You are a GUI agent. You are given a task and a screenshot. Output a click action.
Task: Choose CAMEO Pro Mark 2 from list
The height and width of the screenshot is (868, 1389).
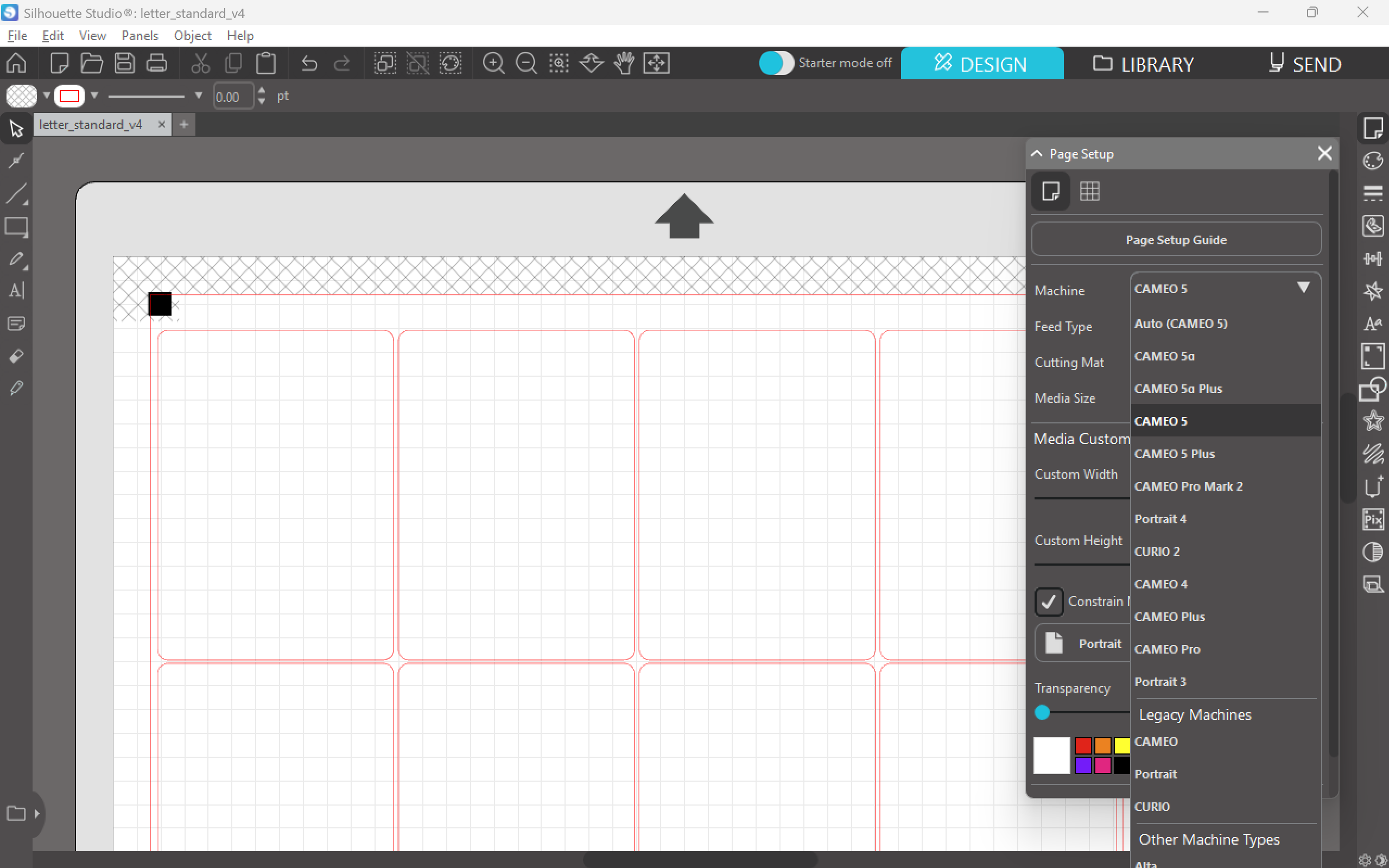(x=1188, y=486)
